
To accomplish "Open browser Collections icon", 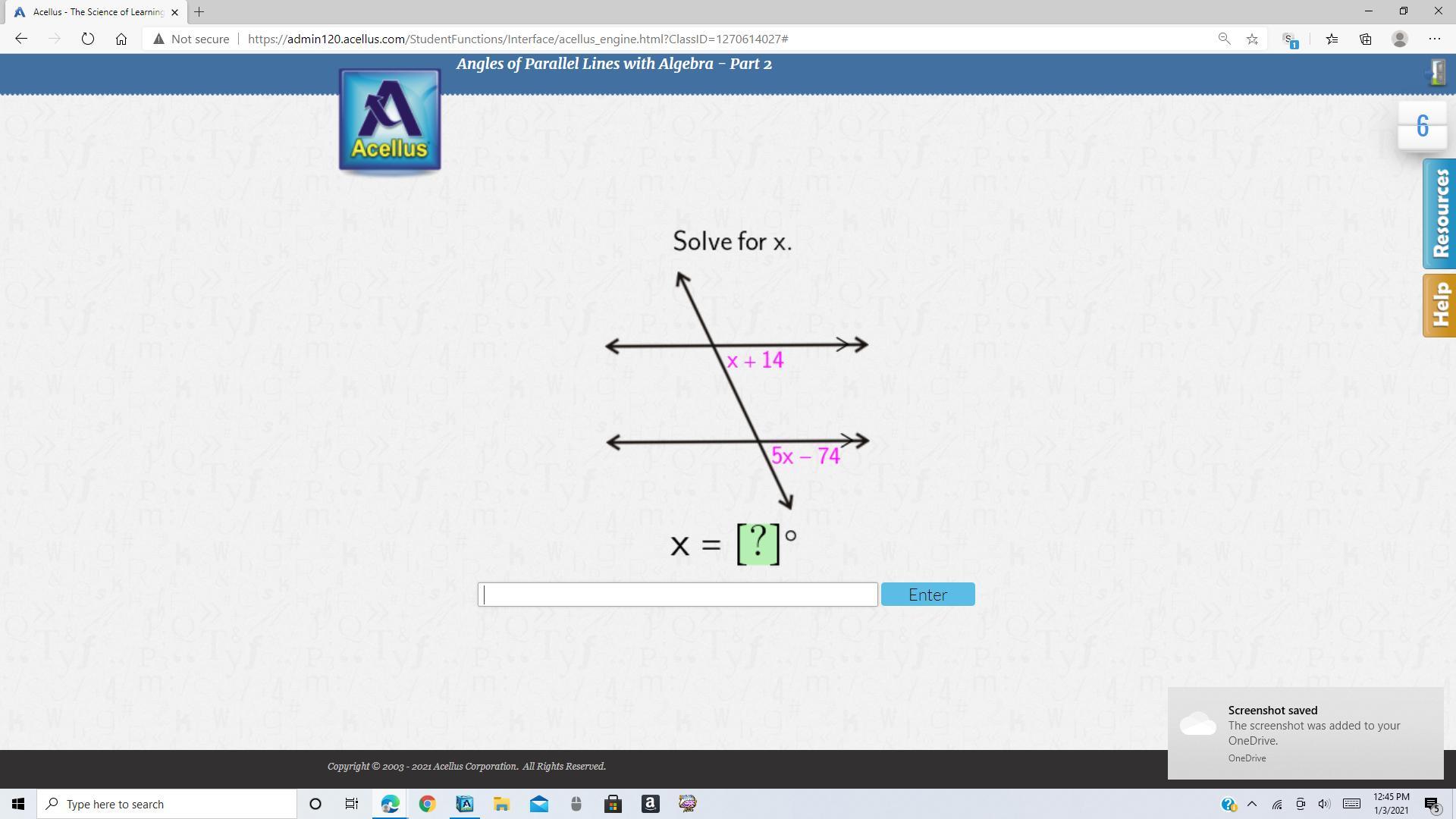I will 1365,39.
